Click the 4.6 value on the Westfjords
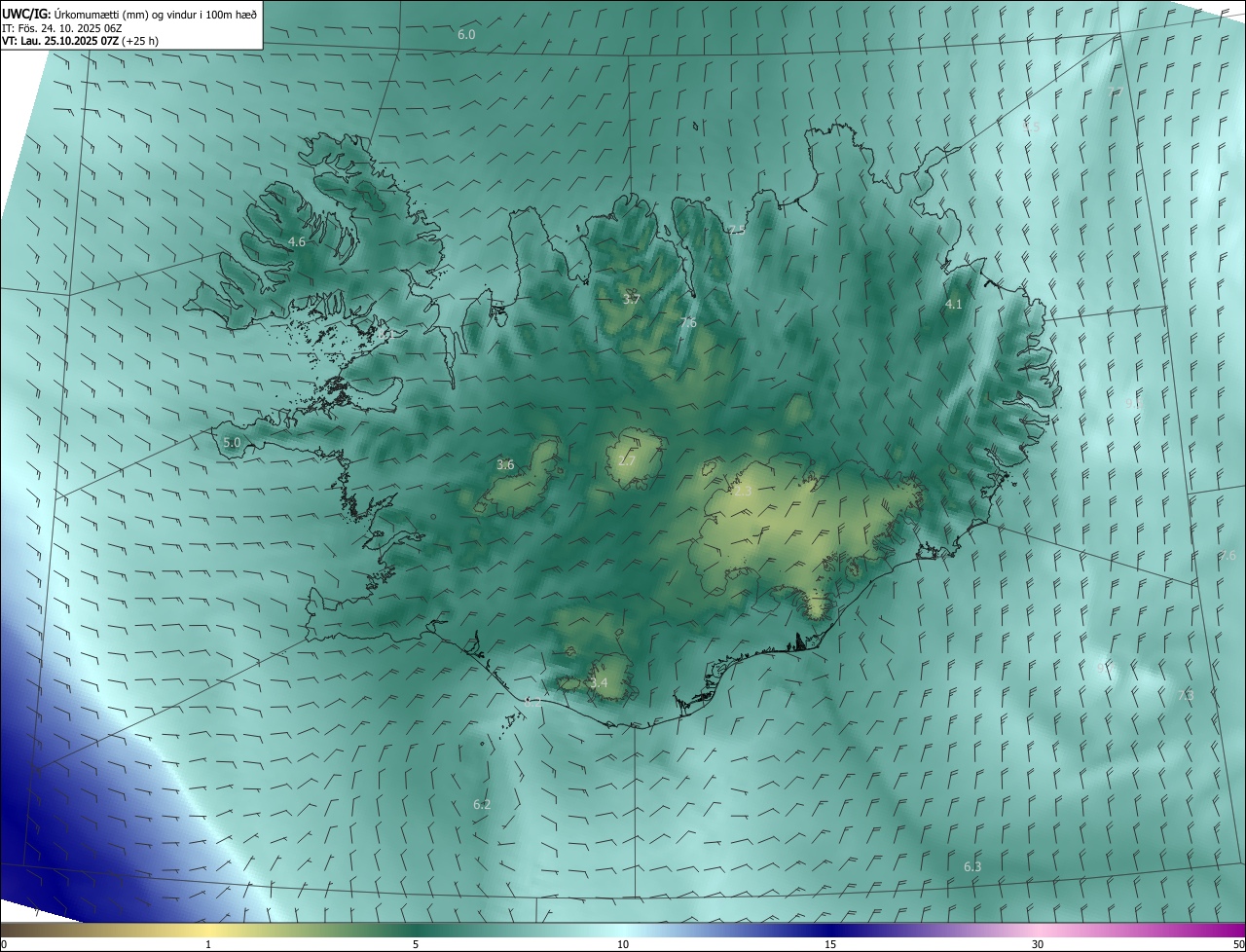This screenshot has height=952, width=1246. coord(297,241)
